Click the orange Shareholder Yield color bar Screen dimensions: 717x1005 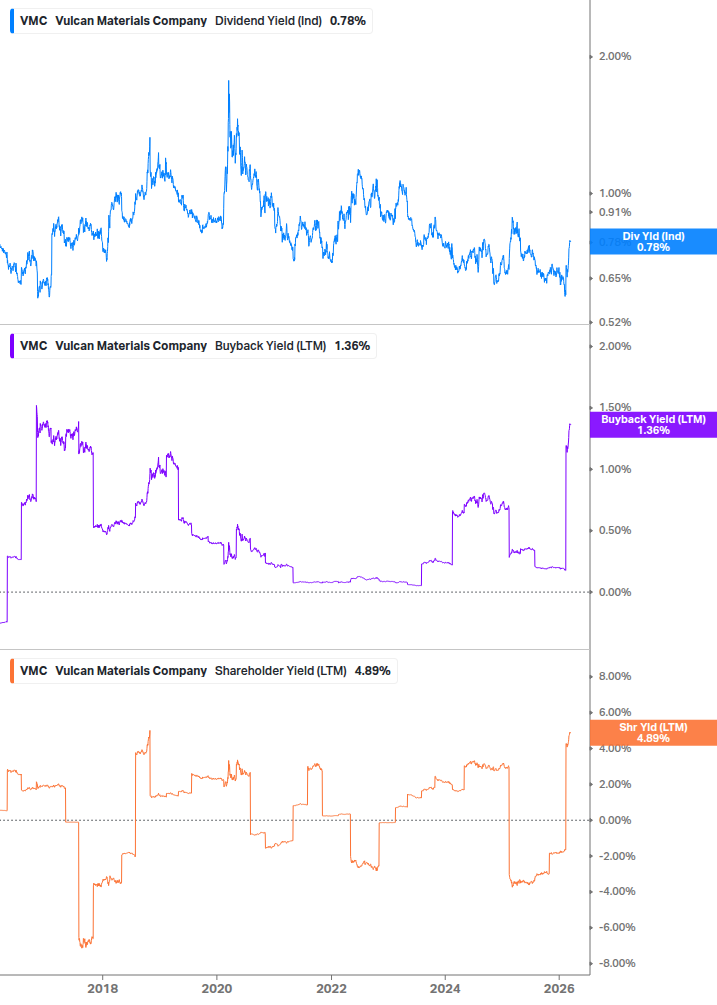click(12, 670)
